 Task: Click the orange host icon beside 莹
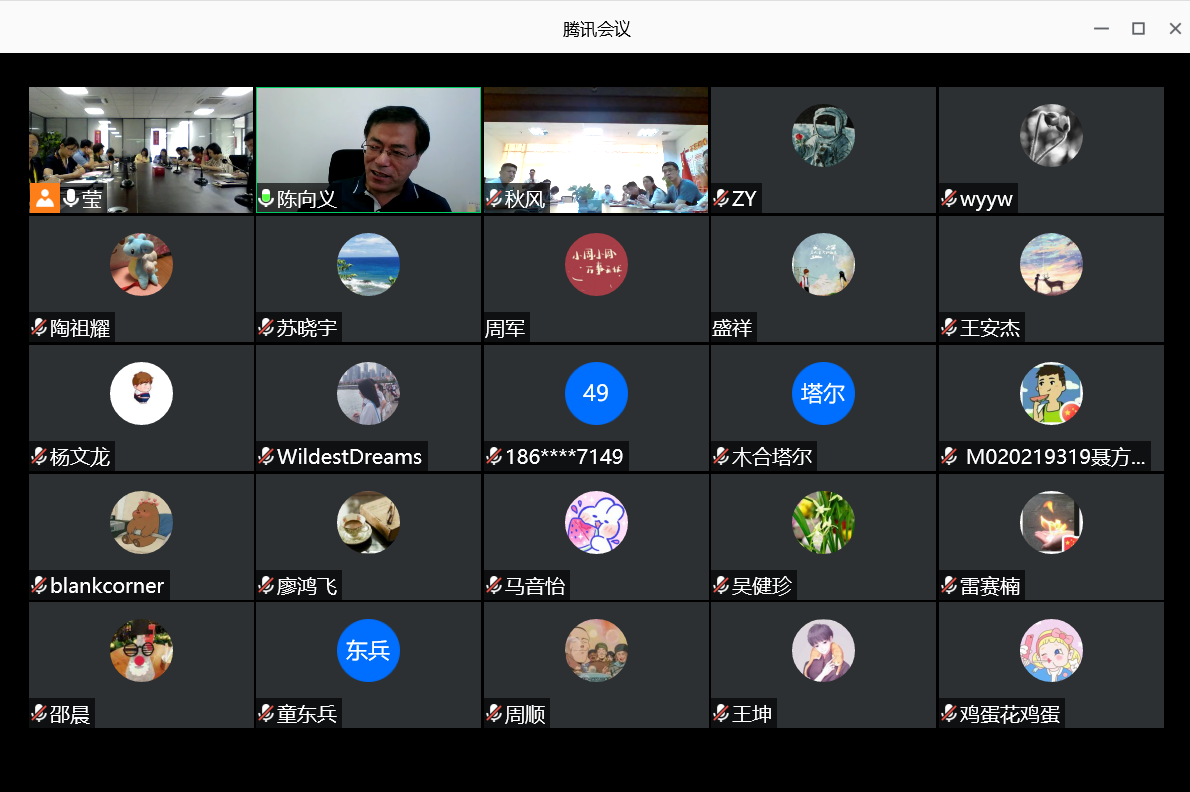45,198
